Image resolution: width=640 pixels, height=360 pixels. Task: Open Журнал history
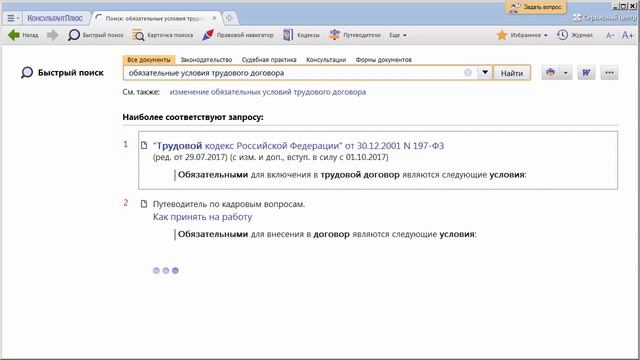click(575, 35)
